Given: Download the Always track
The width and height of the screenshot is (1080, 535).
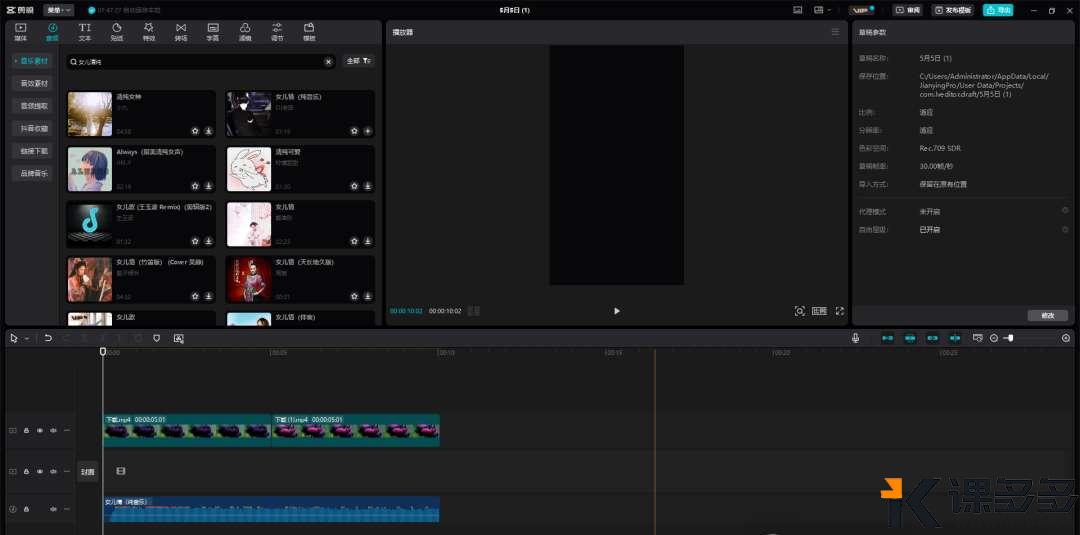Looking at the screenshot, I should coord(208,186).
